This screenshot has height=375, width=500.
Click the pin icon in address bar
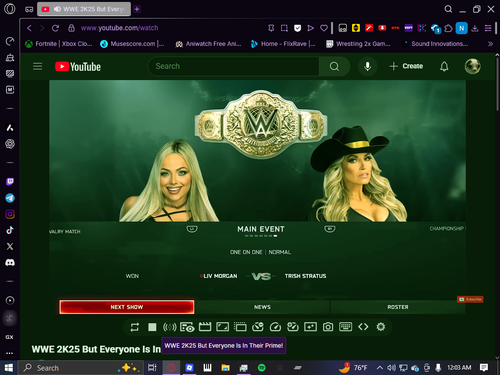(271, 28)
